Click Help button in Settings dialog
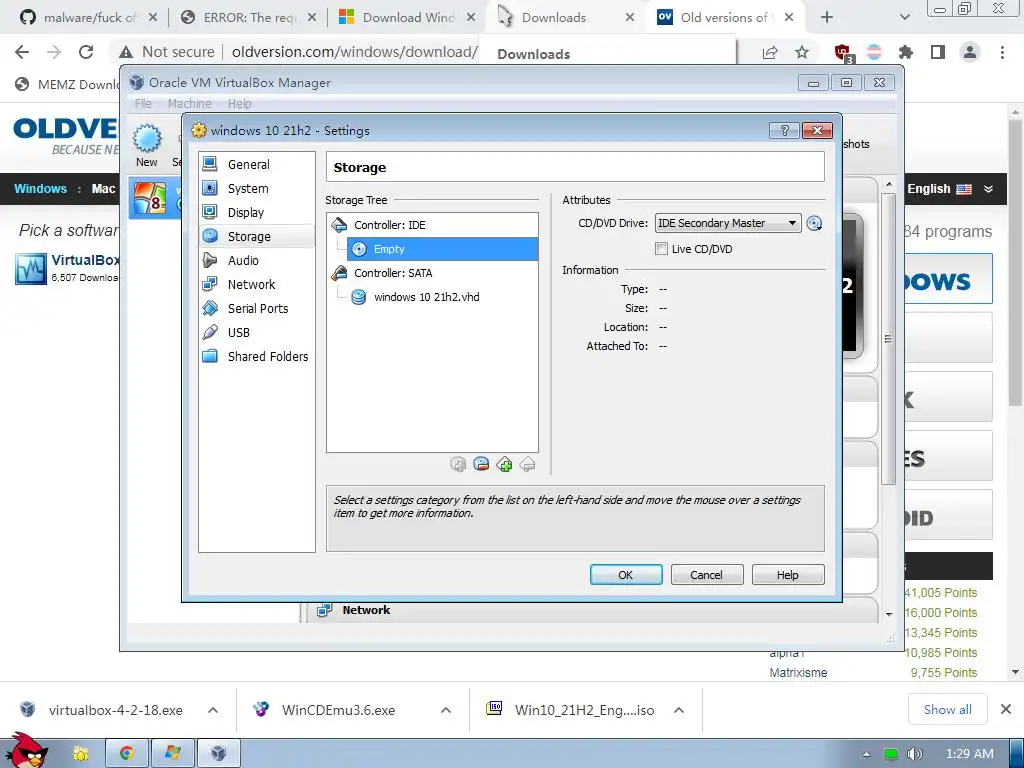Image resolution: width=1024 pixels, height=768 pixels. click(788, 575)
